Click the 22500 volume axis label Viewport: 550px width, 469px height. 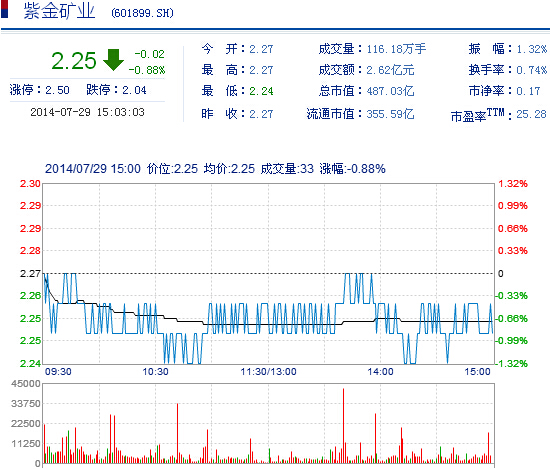pos(26,424)
